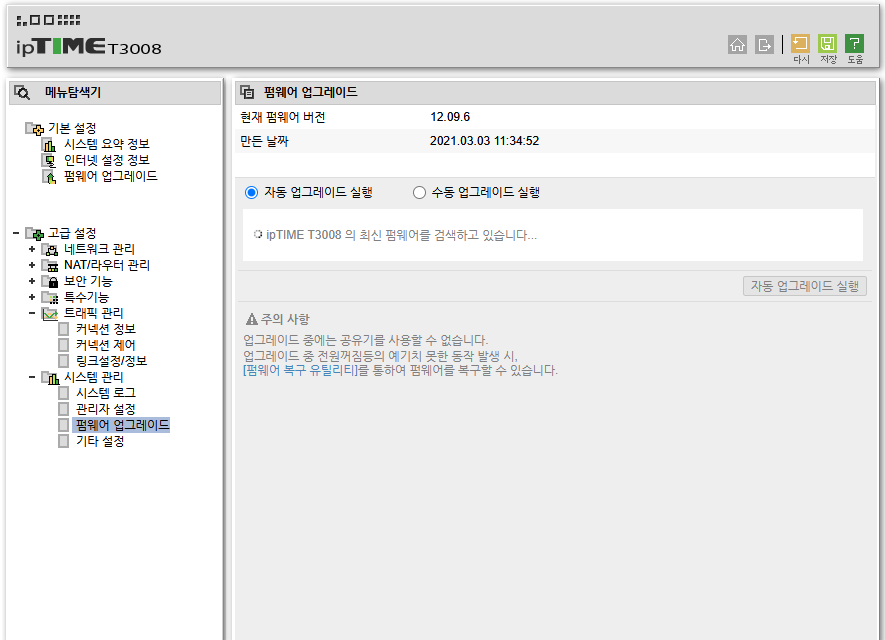Click the 펌웨어 업그레이드 panel header icon
This screenshot has height=640, width=885.
(x=247, y=92)
